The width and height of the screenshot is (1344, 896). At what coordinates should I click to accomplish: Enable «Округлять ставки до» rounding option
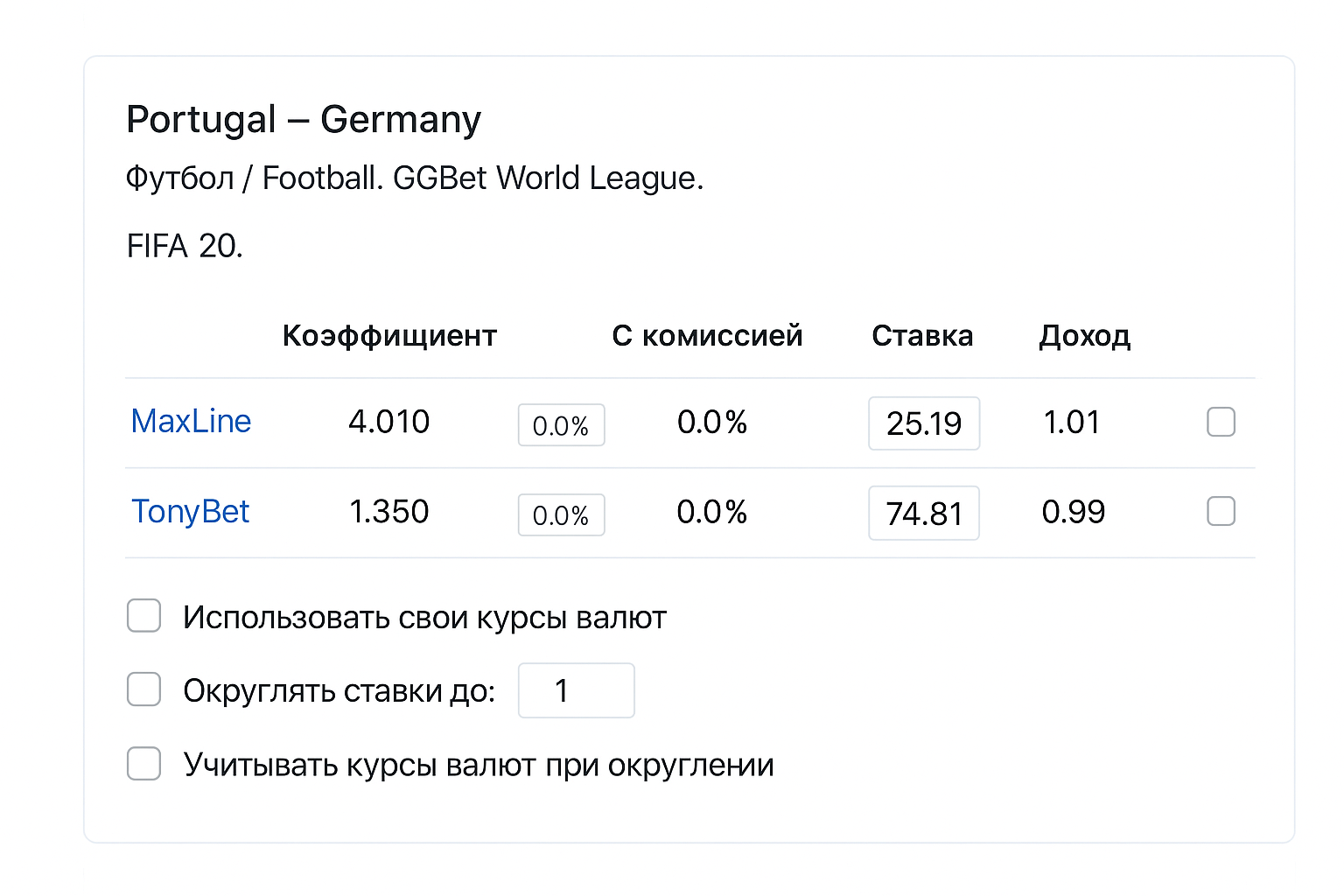point(143,689)
